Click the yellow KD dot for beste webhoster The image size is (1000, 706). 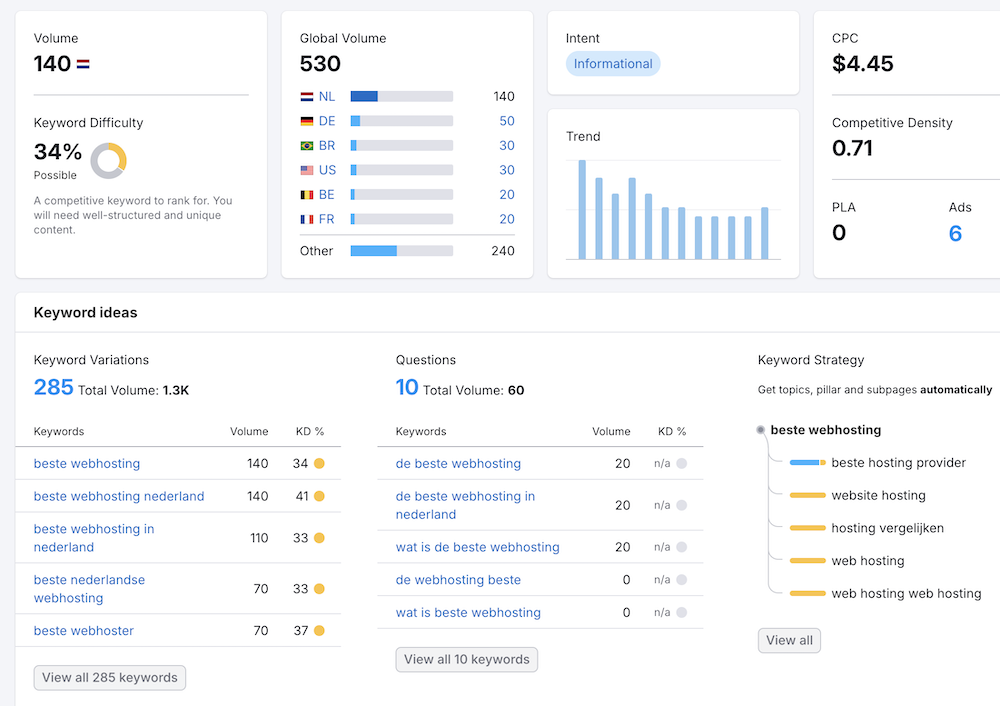tap(319, 631)
